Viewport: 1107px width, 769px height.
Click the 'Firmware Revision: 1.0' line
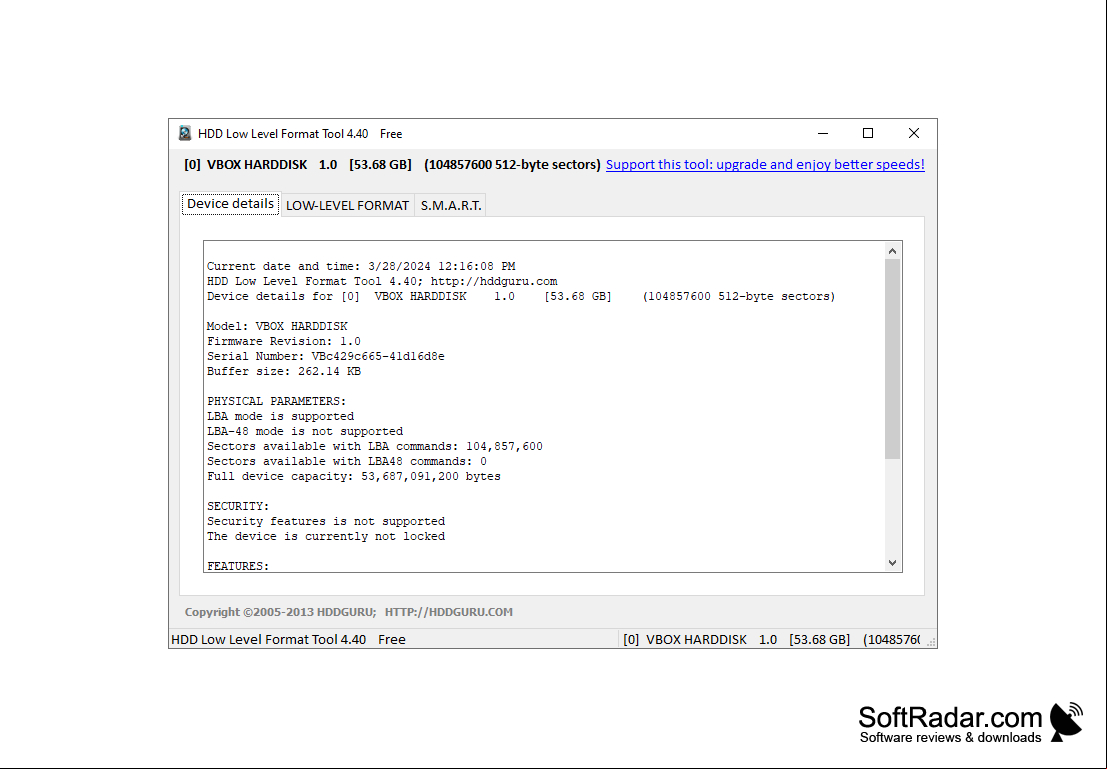284,342
